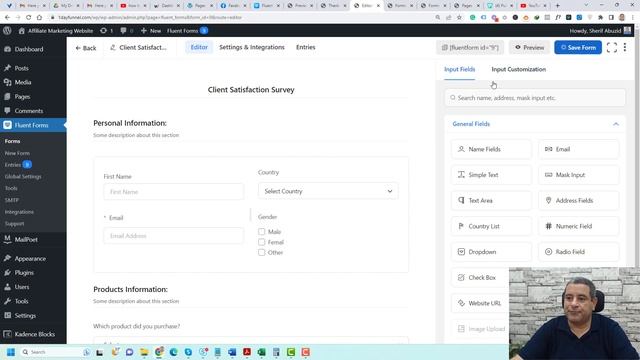The width and height of the screenshot is (640, 360).
Task: Switch to Input Customization tab
Action: (x=518, y=69)
